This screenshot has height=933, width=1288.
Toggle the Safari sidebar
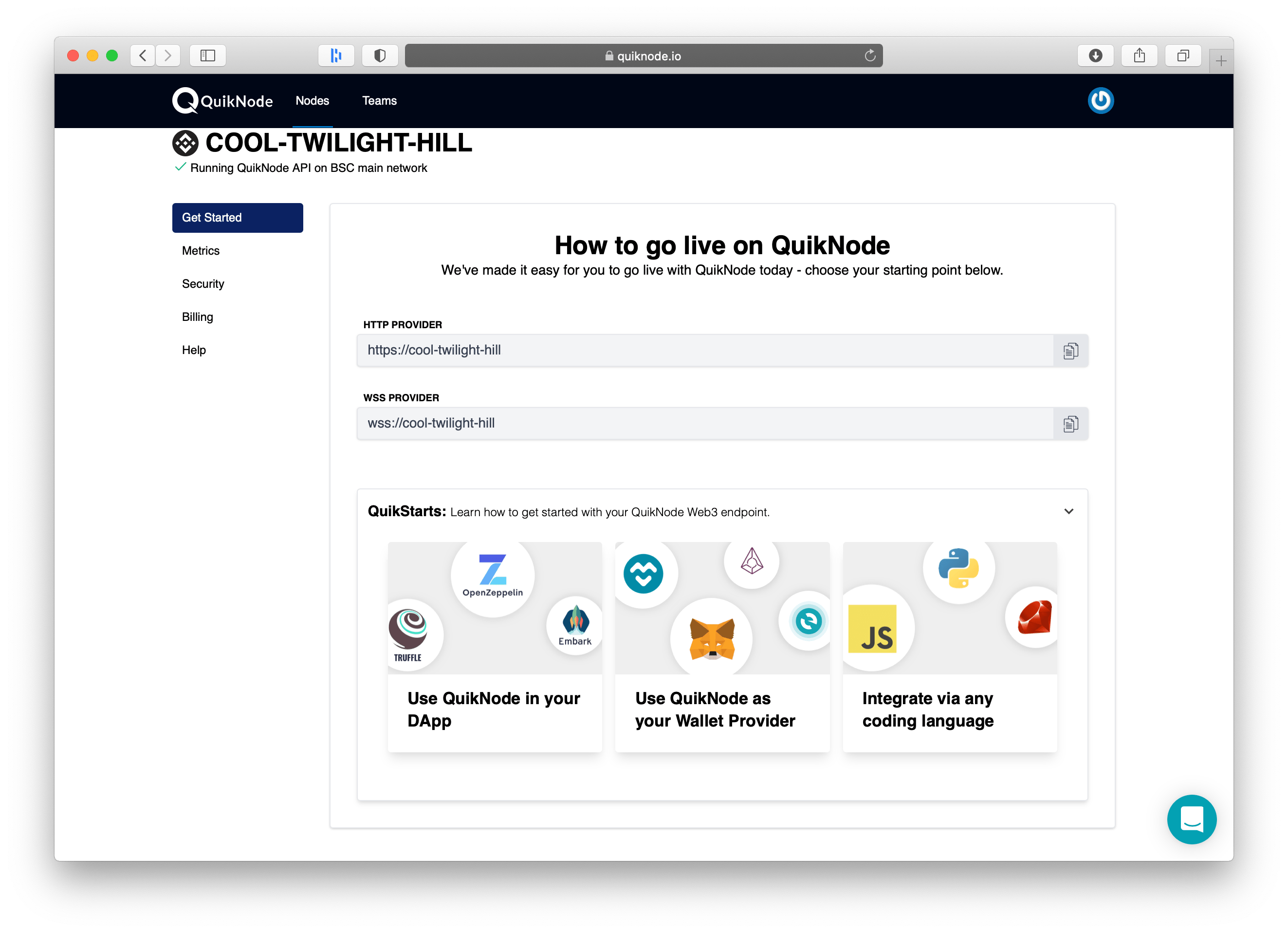coord(208,56)
